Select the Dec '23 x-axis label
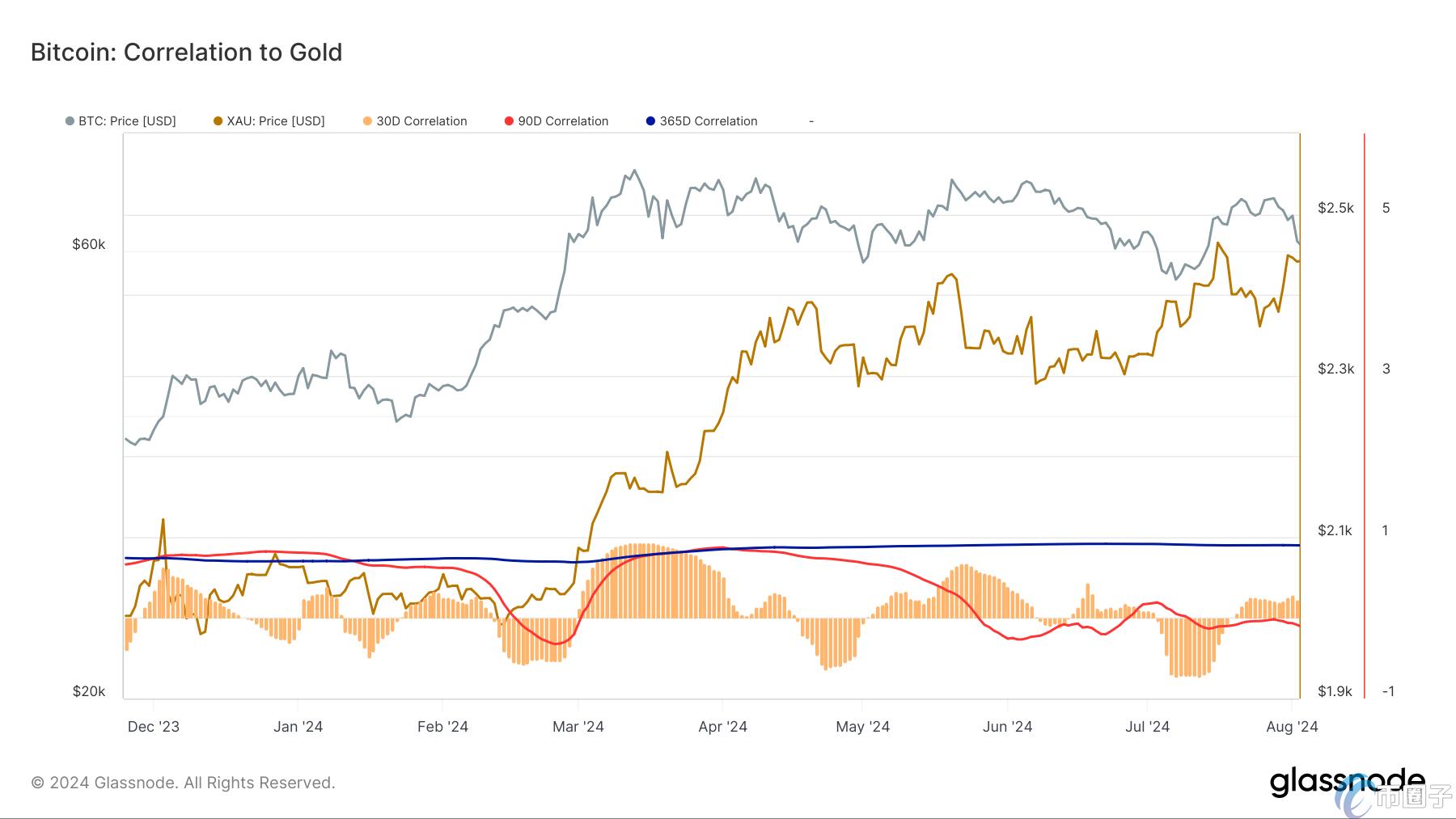1456x819 pixels. 154,726
